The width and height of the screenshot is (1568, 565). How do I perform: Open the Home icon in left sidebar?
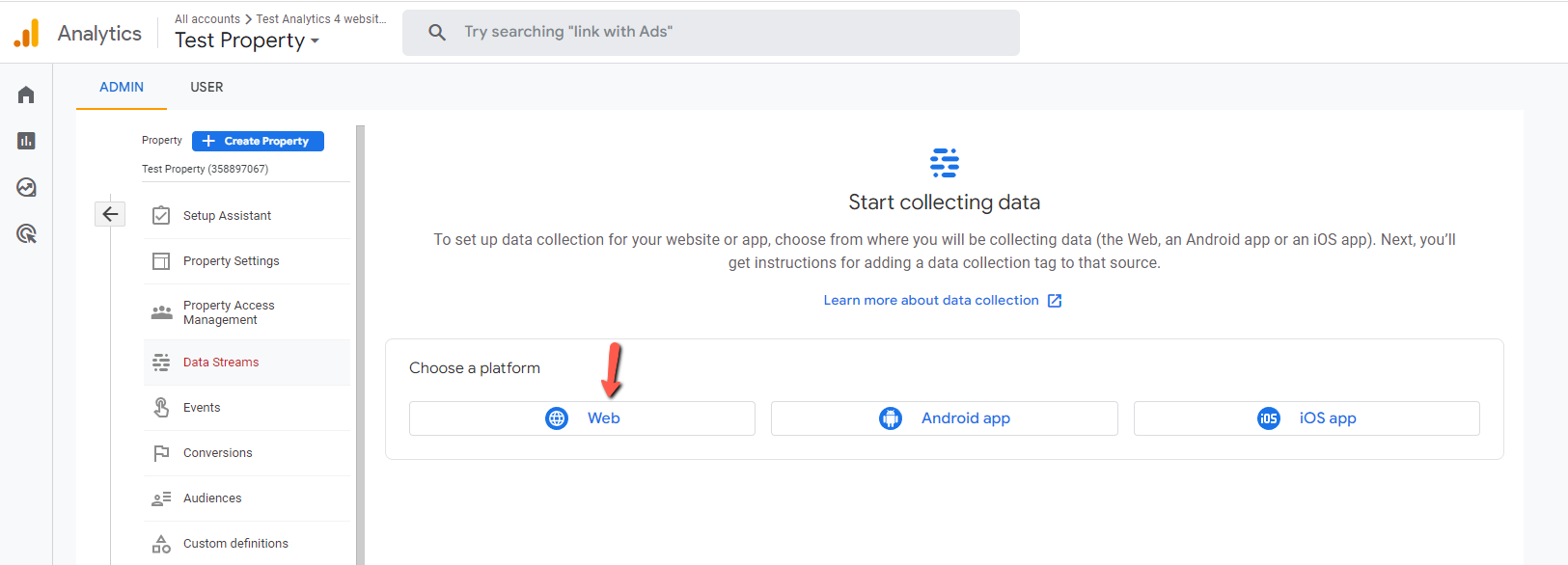coord(26,94)
